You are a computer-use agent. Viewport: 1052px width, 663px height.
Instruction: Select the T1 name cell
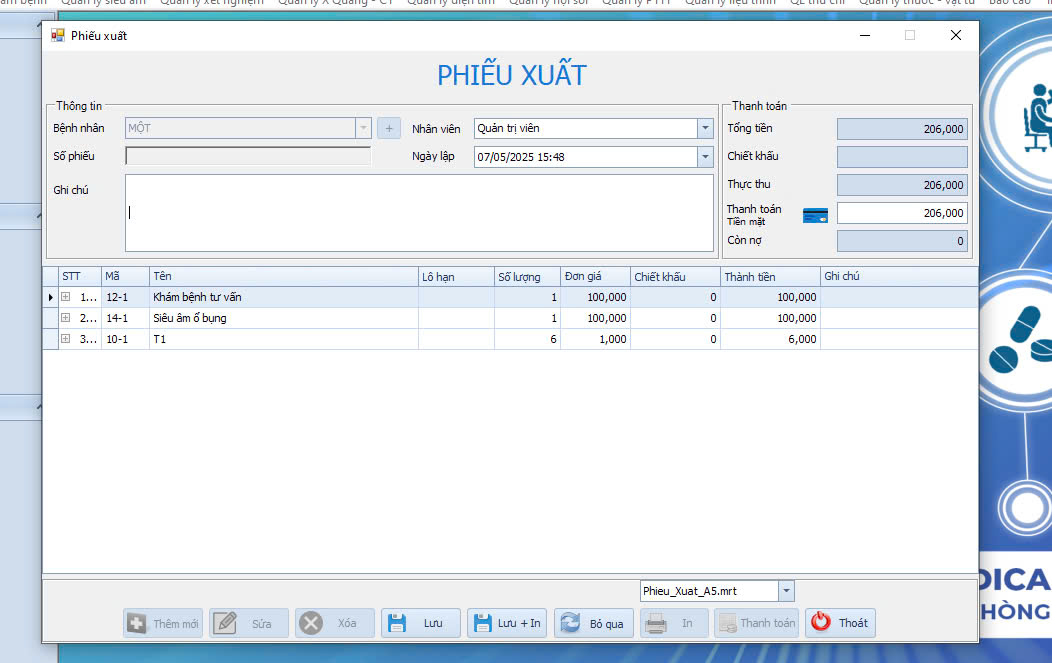[x=284, y=339]
